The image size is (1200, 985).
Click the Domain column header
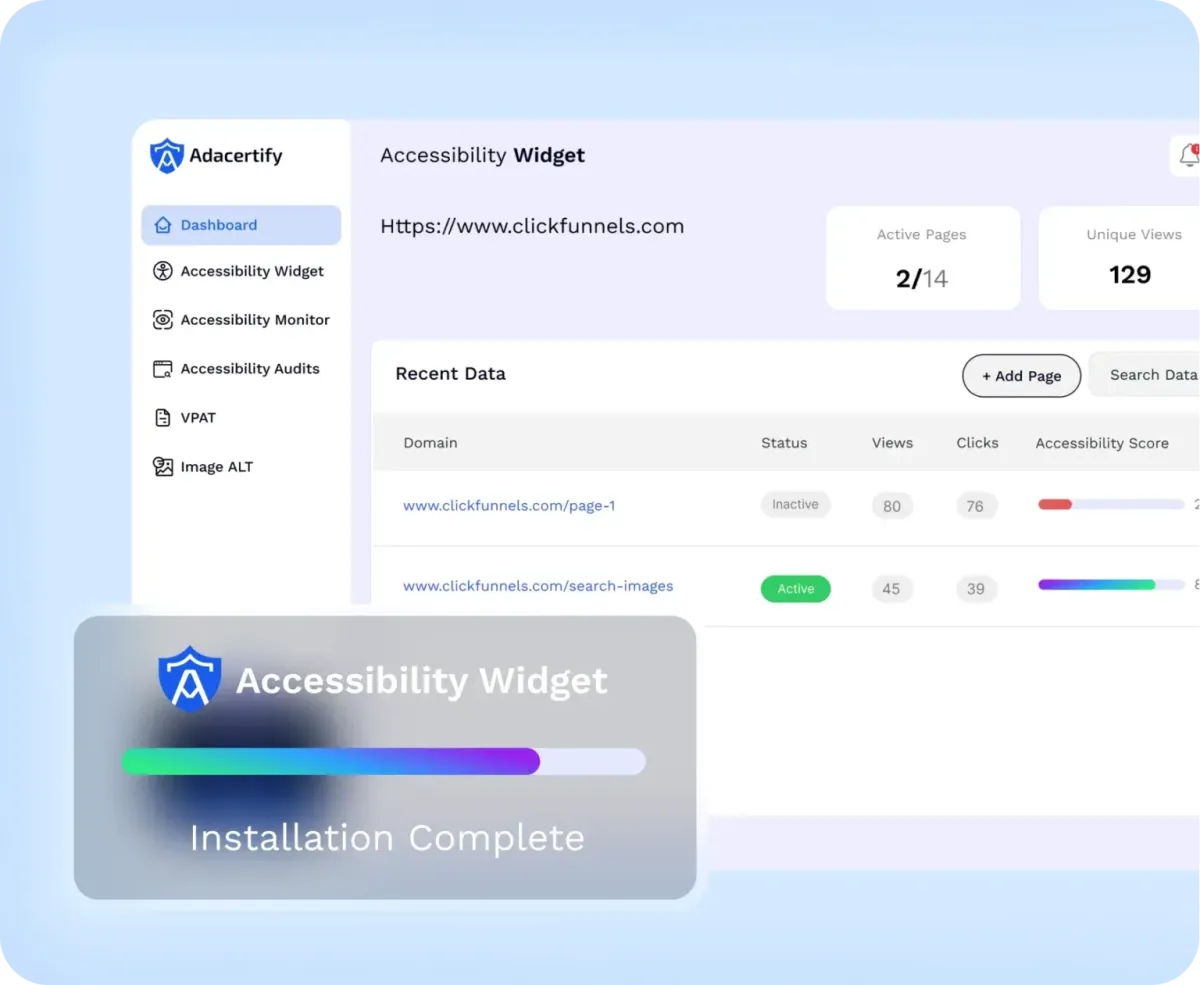click(x=430, y=443)
